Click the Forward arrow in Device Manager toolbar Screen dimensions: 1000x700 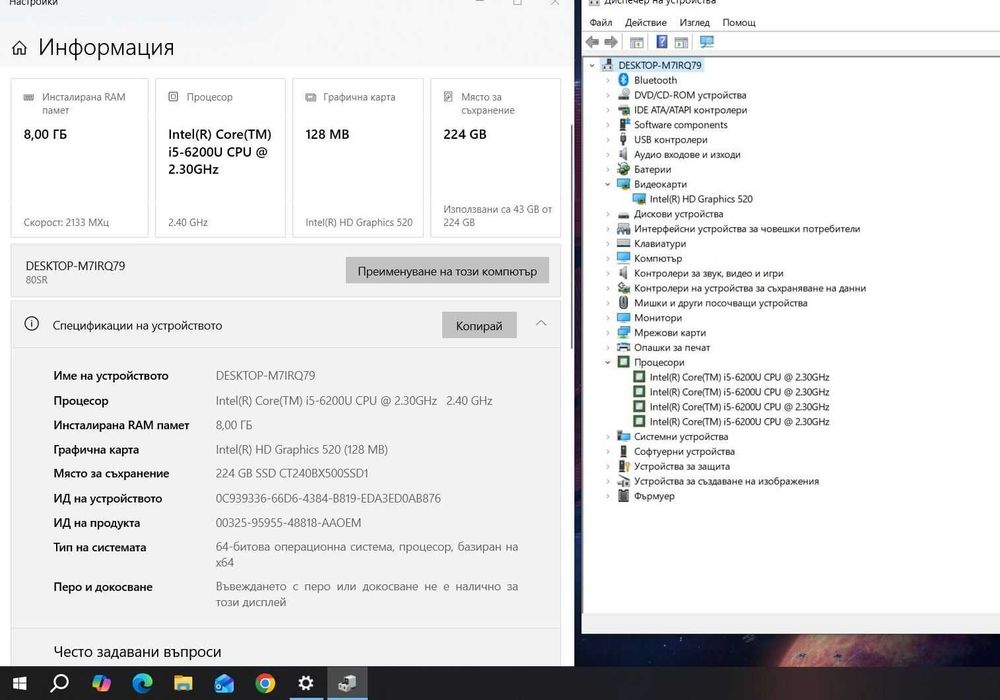tap(611, 42)
